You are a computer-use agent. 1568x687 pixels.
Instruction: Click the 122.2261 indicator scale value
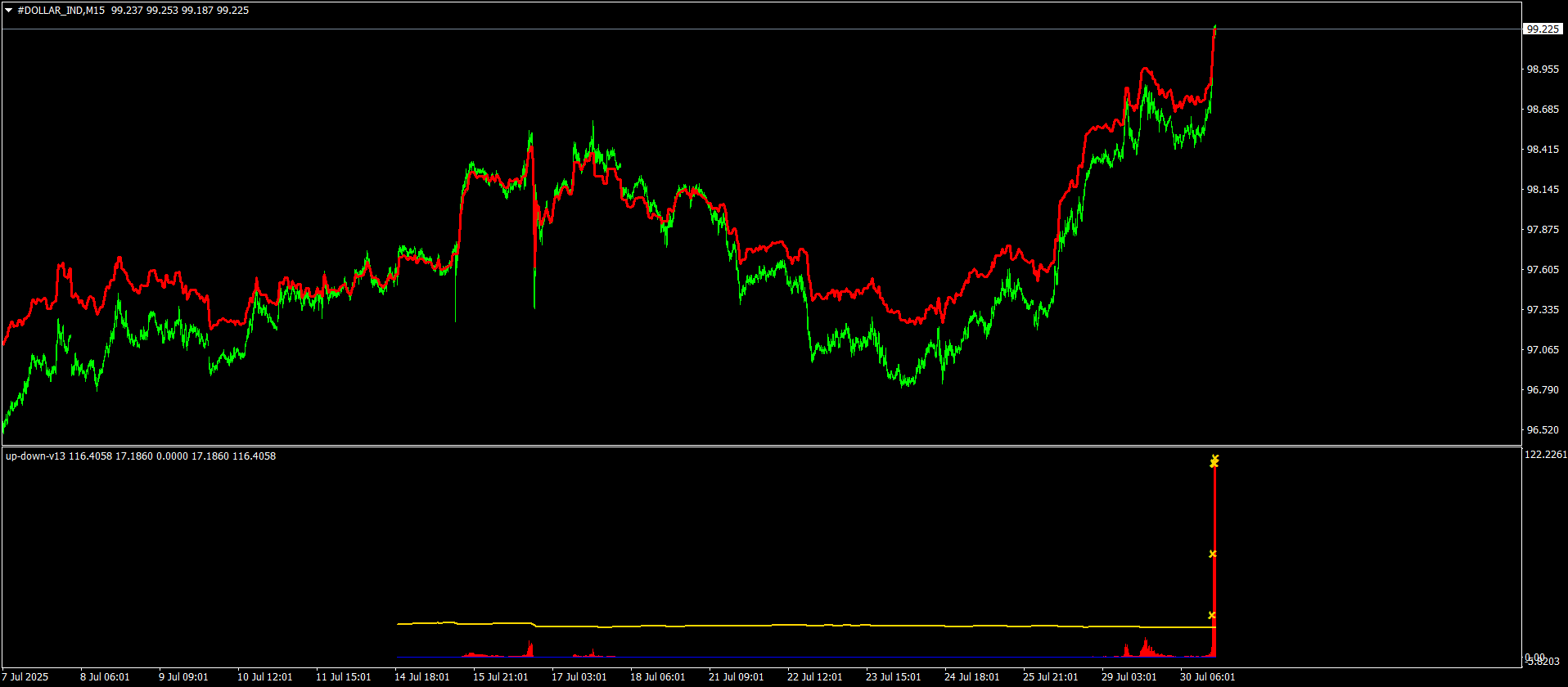[1546, 455]
